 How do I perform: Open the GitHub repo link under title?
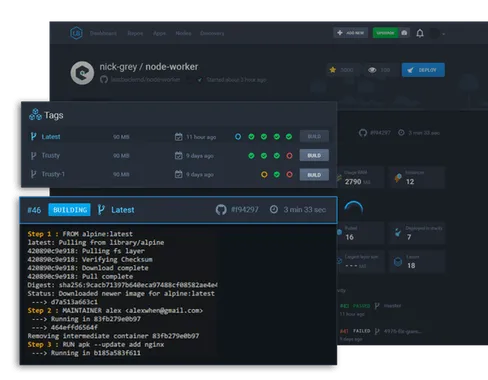pyautogui.click(x=145, y=80)
